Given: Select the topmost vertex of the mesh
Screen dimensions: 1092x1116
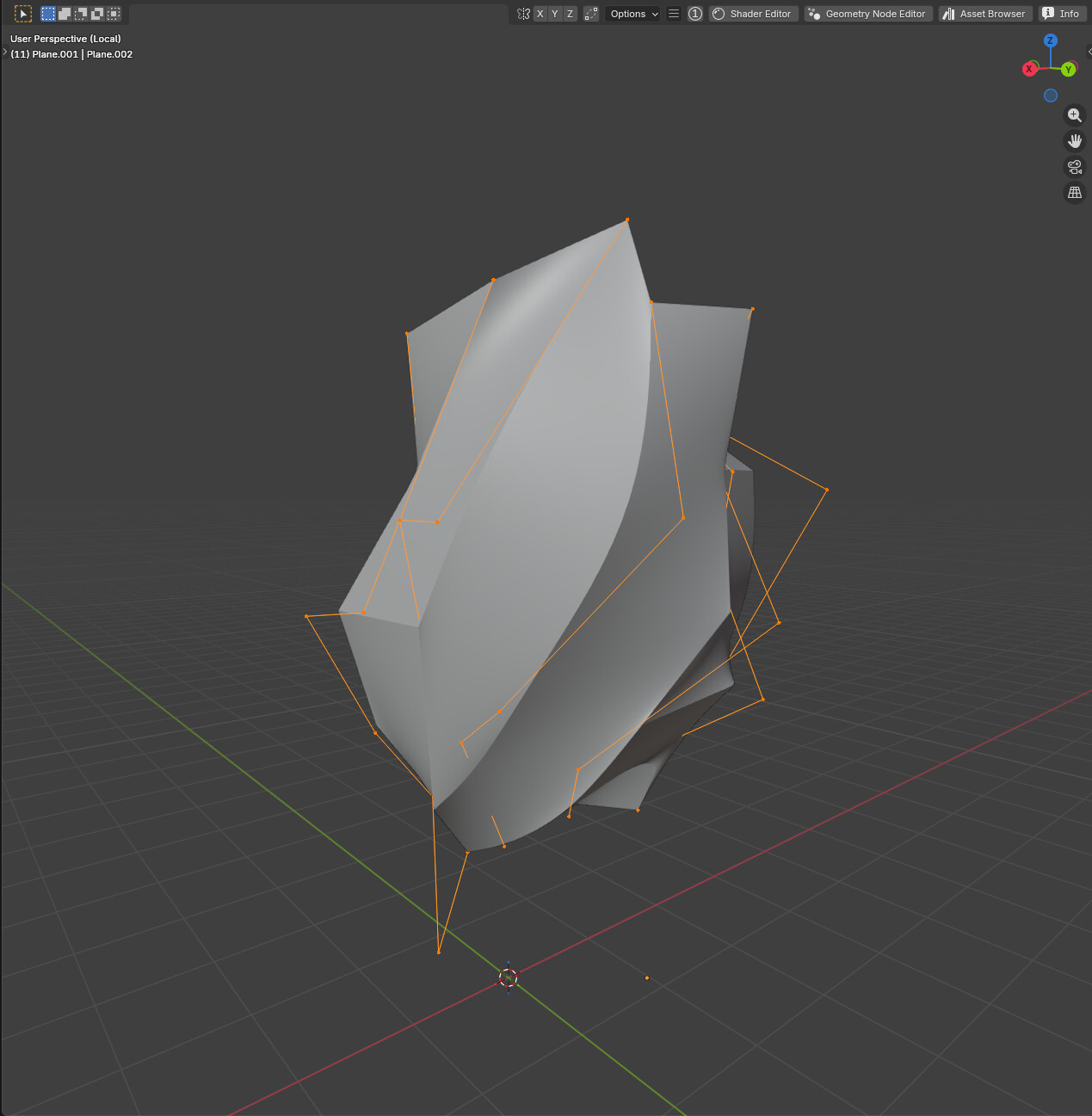Looking at the screenshot, I should pyautogui.click(x=627, y=219).
